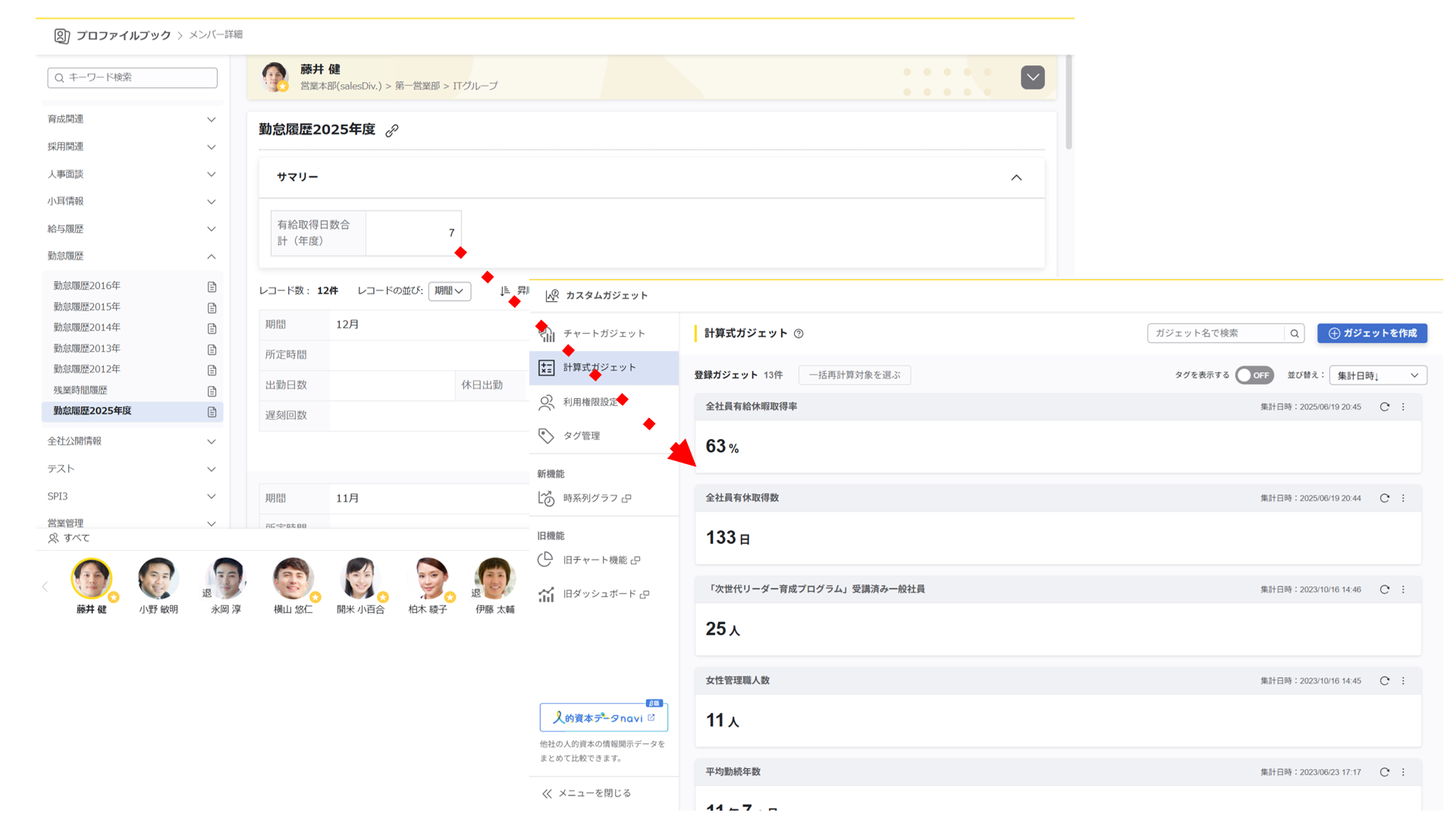Click left arrow in member carousel
This screenshot has width=1456, height=819.
(45, 587)
